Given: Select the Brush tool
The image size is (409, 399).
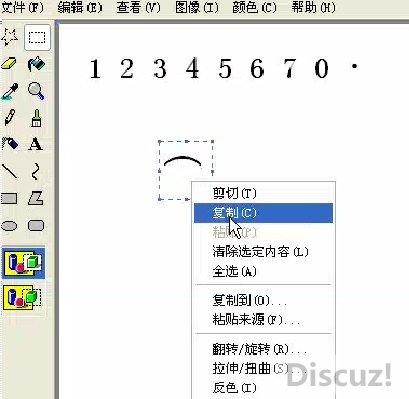Looking at the screenshot, I should pos(36,118).
